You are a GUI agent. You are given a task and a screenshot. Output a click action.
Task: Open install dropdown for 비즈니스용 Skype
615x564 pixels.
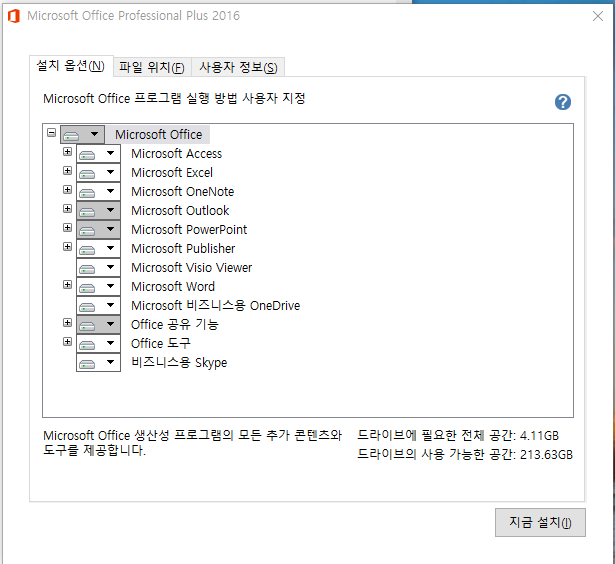tap(98, 362)
